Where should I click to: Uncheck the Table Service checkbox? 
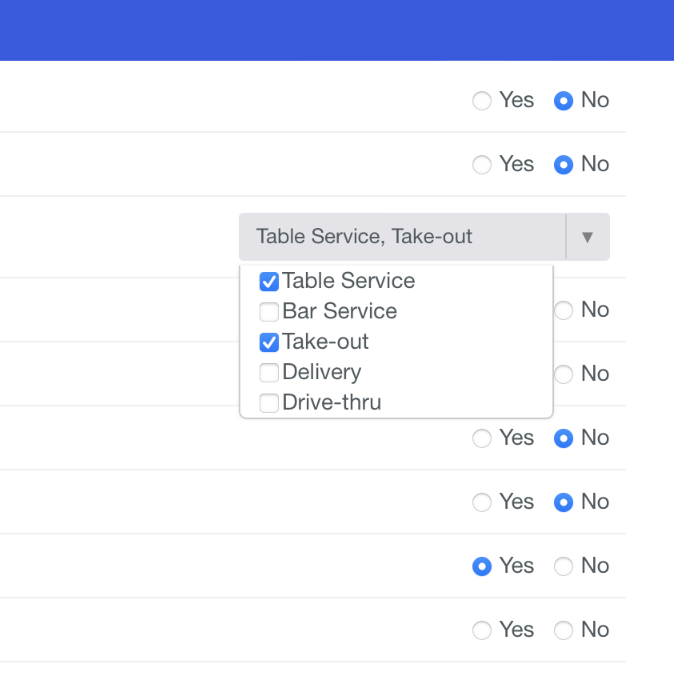point(269,281)
